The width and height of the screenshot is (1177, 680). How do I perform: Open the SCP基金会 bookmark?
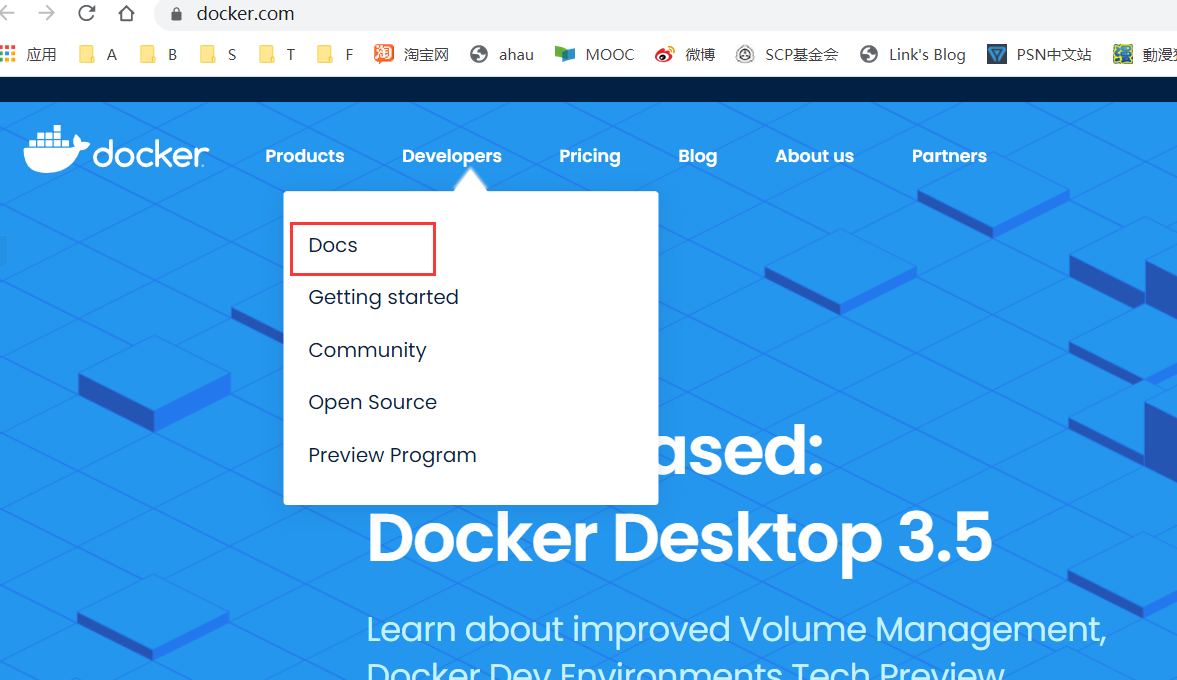click(x=787, y=54)
